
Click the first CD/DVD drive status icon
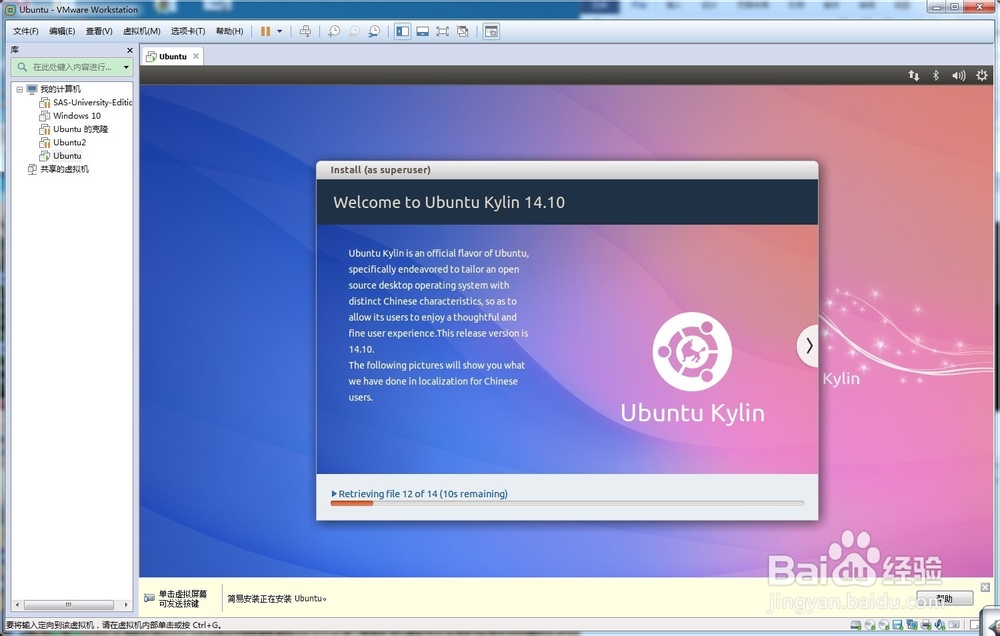point(870,625)
